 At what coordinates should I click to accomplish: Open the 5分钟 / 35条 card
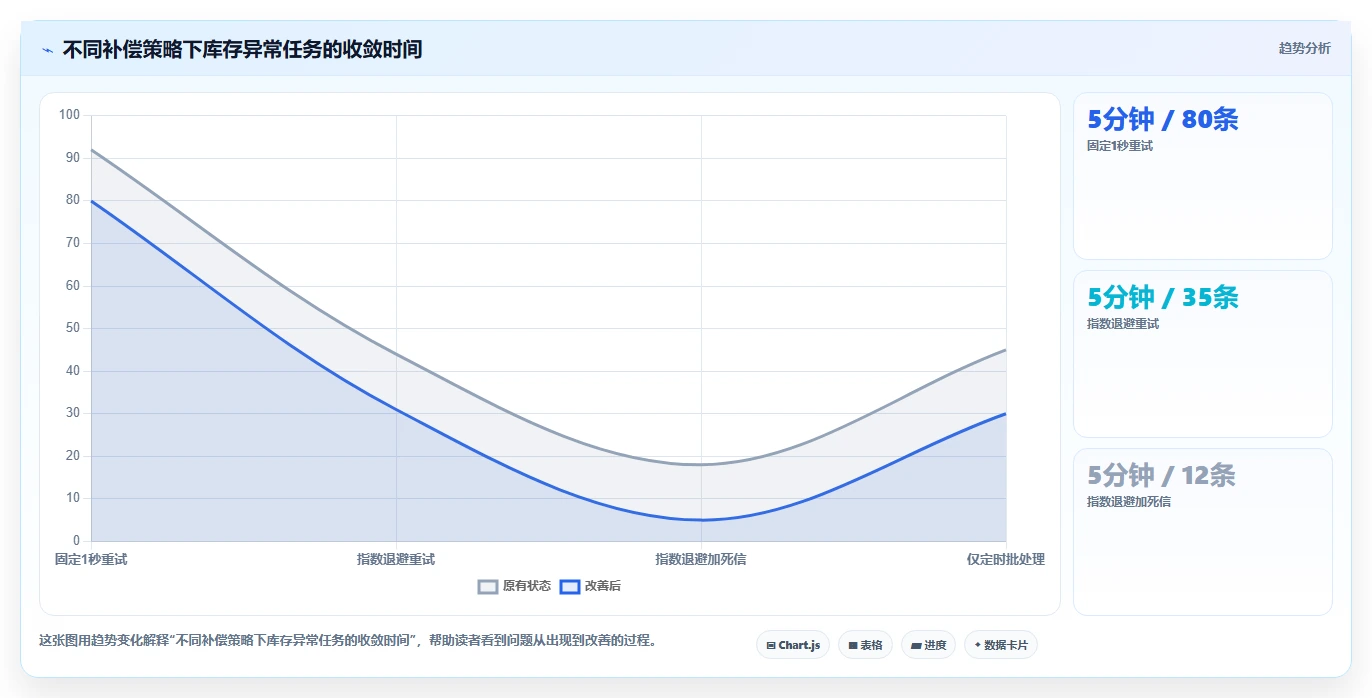1202,354
